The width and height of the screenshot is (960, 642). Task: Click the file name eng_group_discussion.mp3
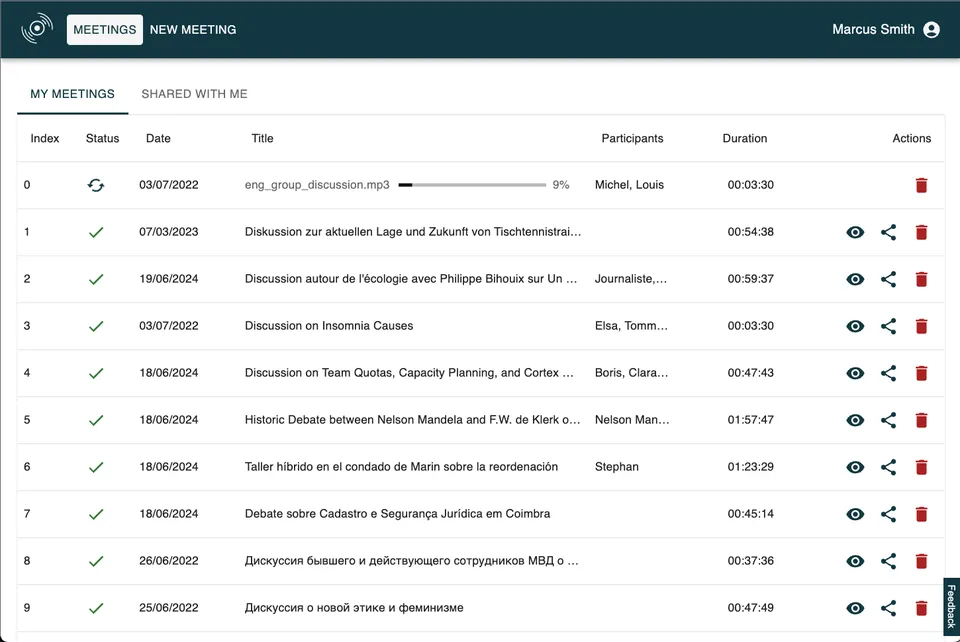tap(317, 185)
